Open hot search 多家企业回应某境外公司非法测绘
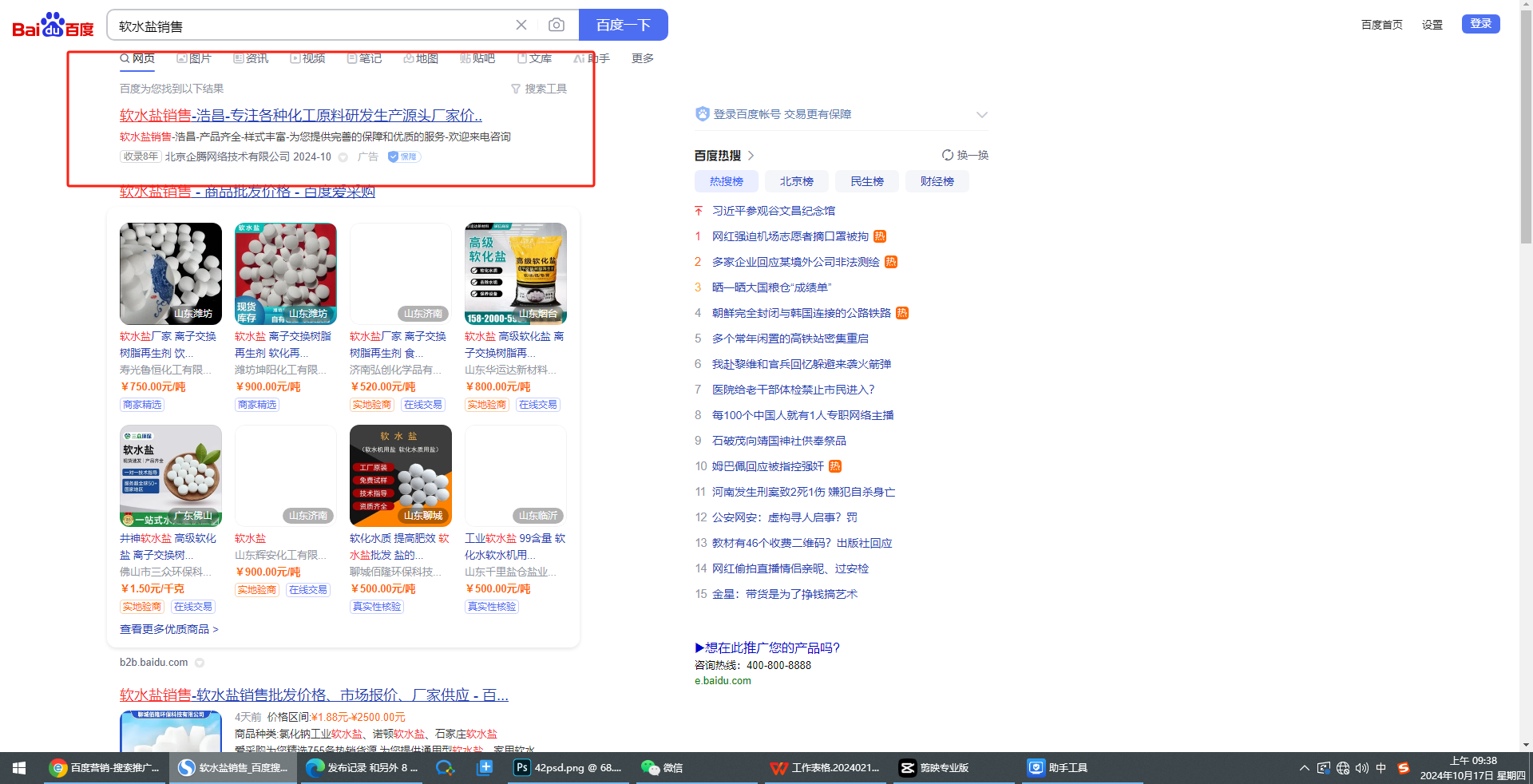 (x=796, y=262)
